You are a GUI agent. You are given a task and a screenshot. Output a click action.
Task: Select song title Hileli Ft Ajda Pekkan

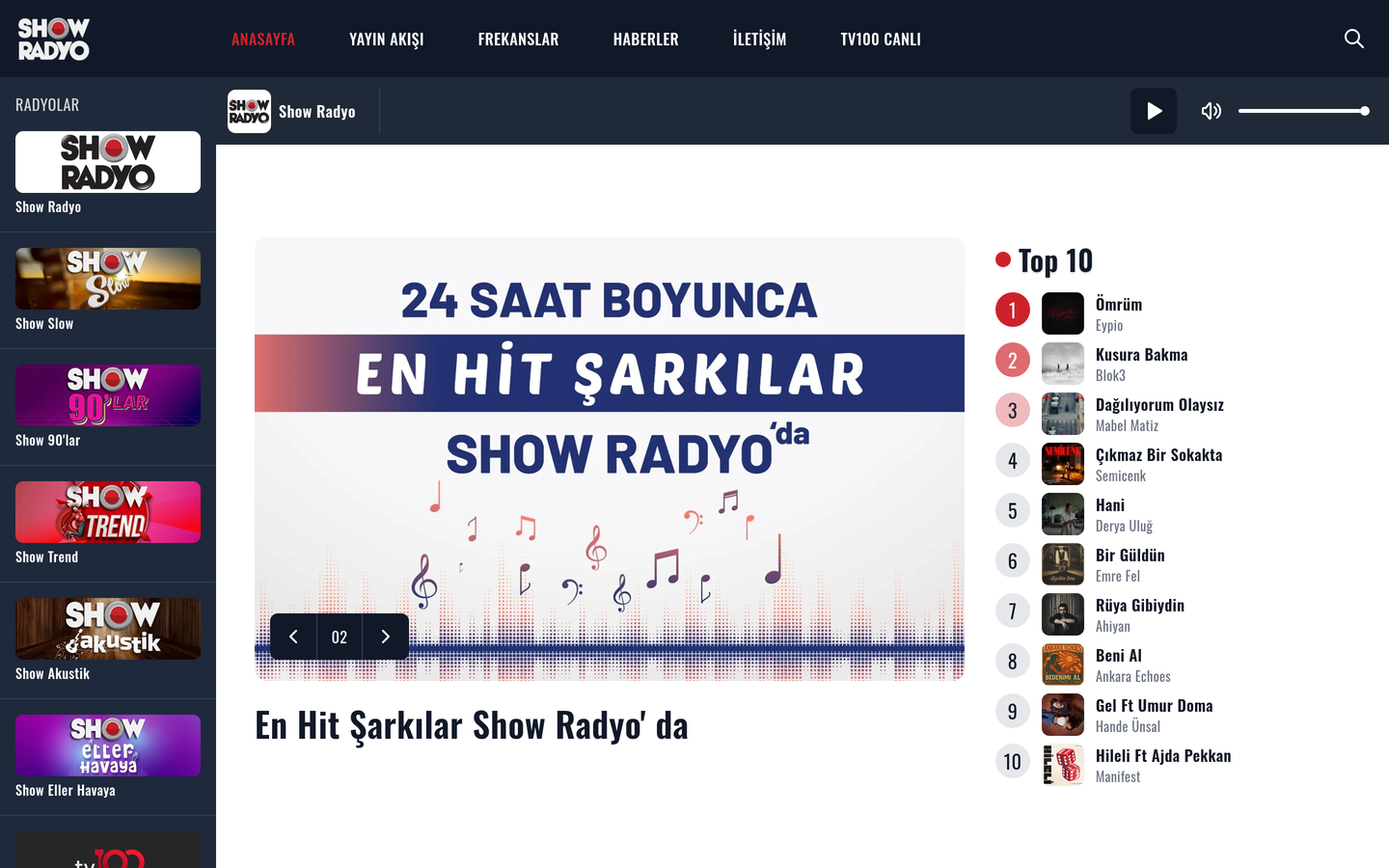(x=1163, y=755)
